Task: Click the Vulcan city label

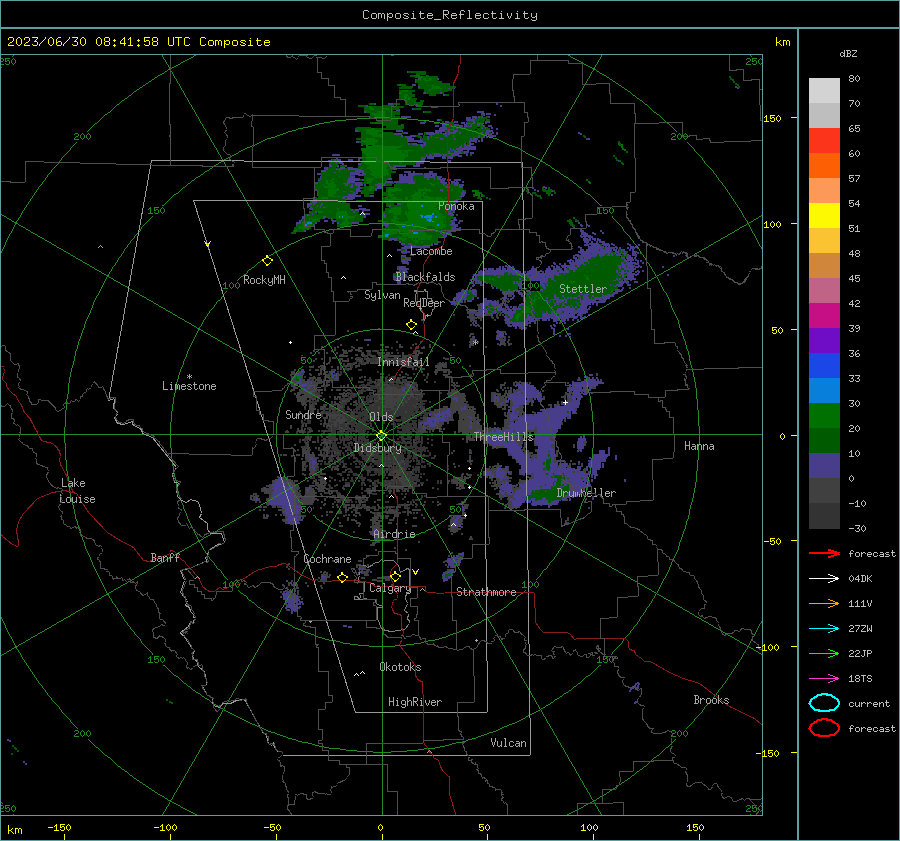Action: click(508, 743)
